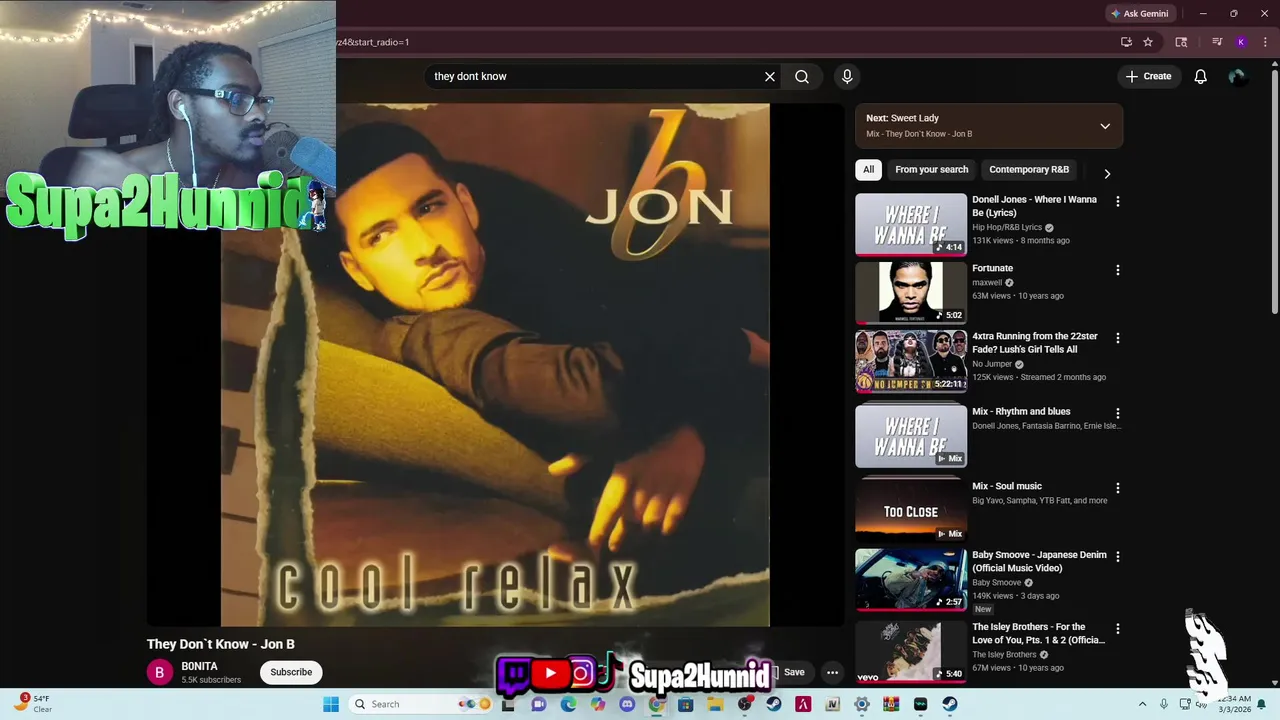Open Donell Jones Where I Wanna Be thumbnail
Screen dimensions: 1280x720
pos(911,225)
